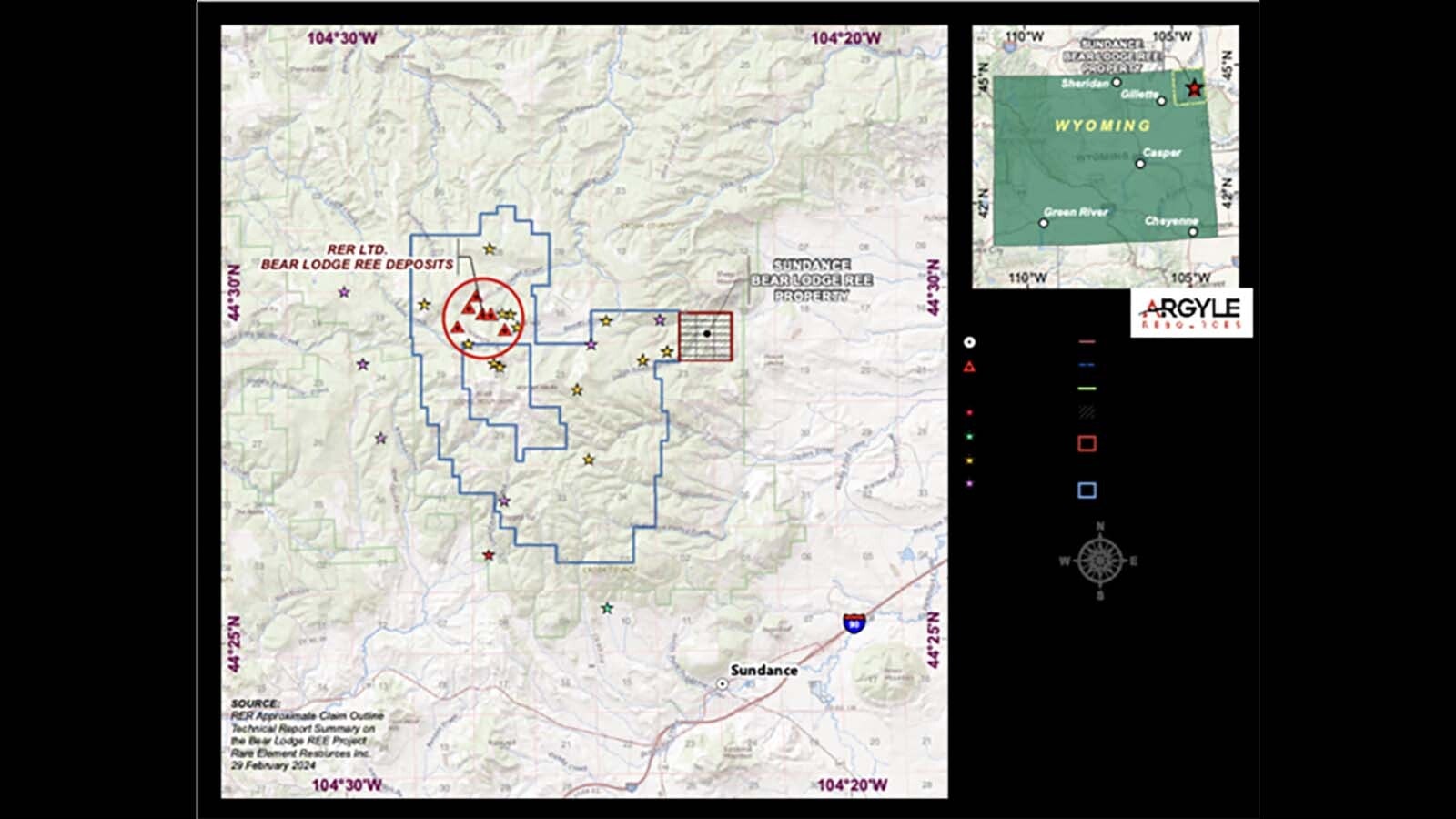
Task: Click the green star legend symbol
Action: coord(970,437)
